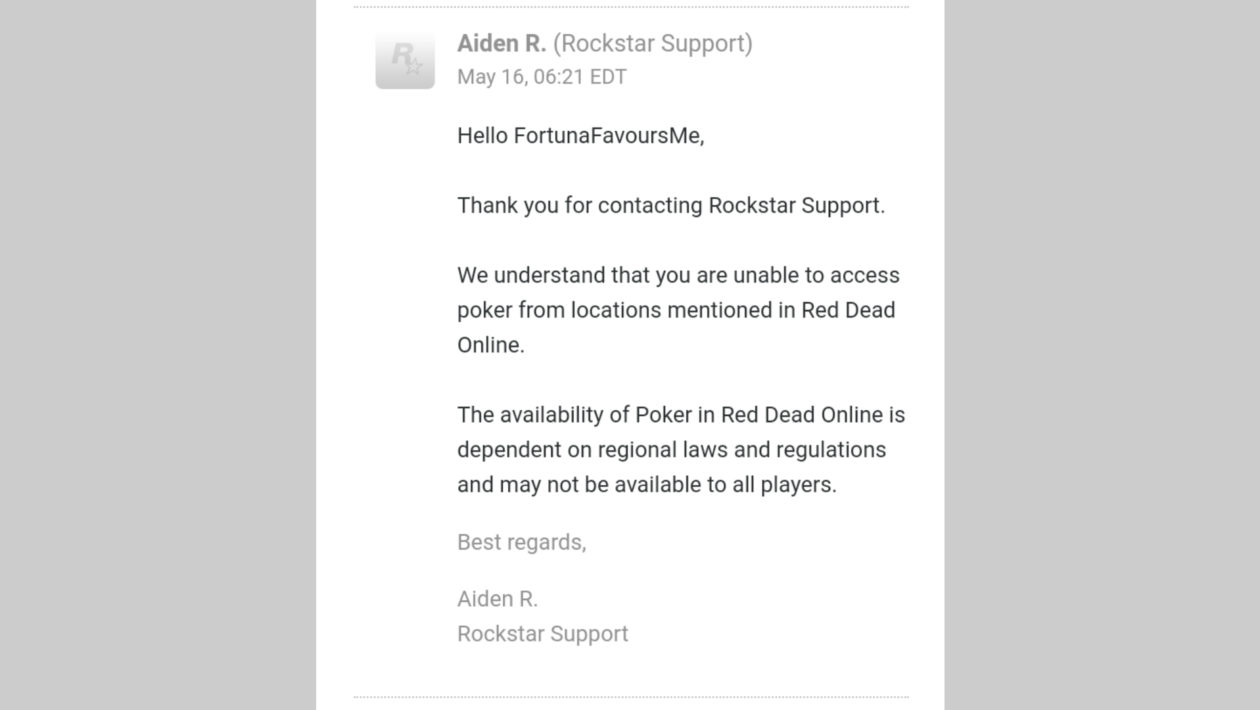Click the username FortunaFavoursMe in greeting

(x=608, y=136)
